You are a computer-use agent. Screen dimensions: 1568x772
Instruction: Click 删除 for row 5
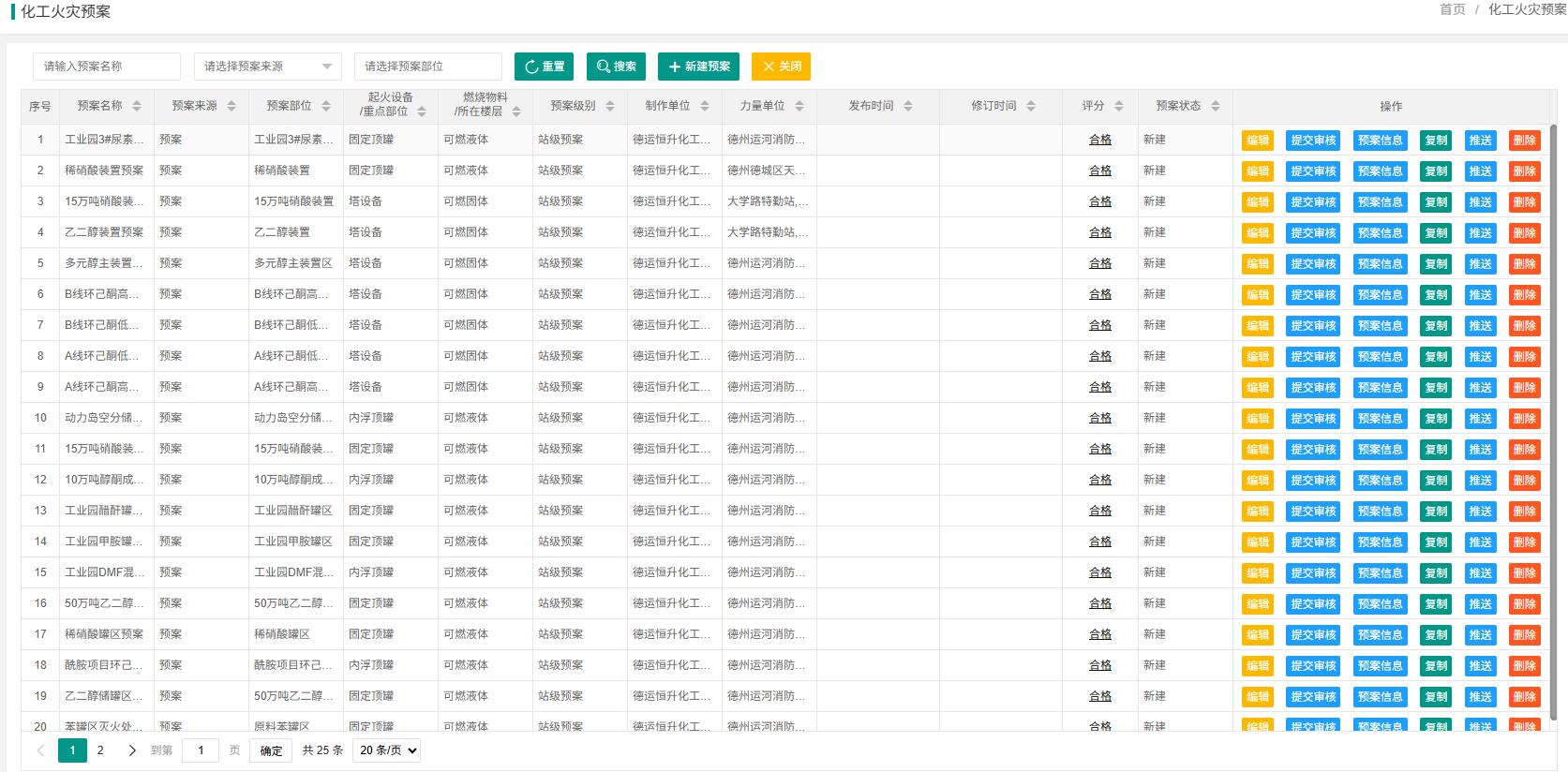(1524, 264)
